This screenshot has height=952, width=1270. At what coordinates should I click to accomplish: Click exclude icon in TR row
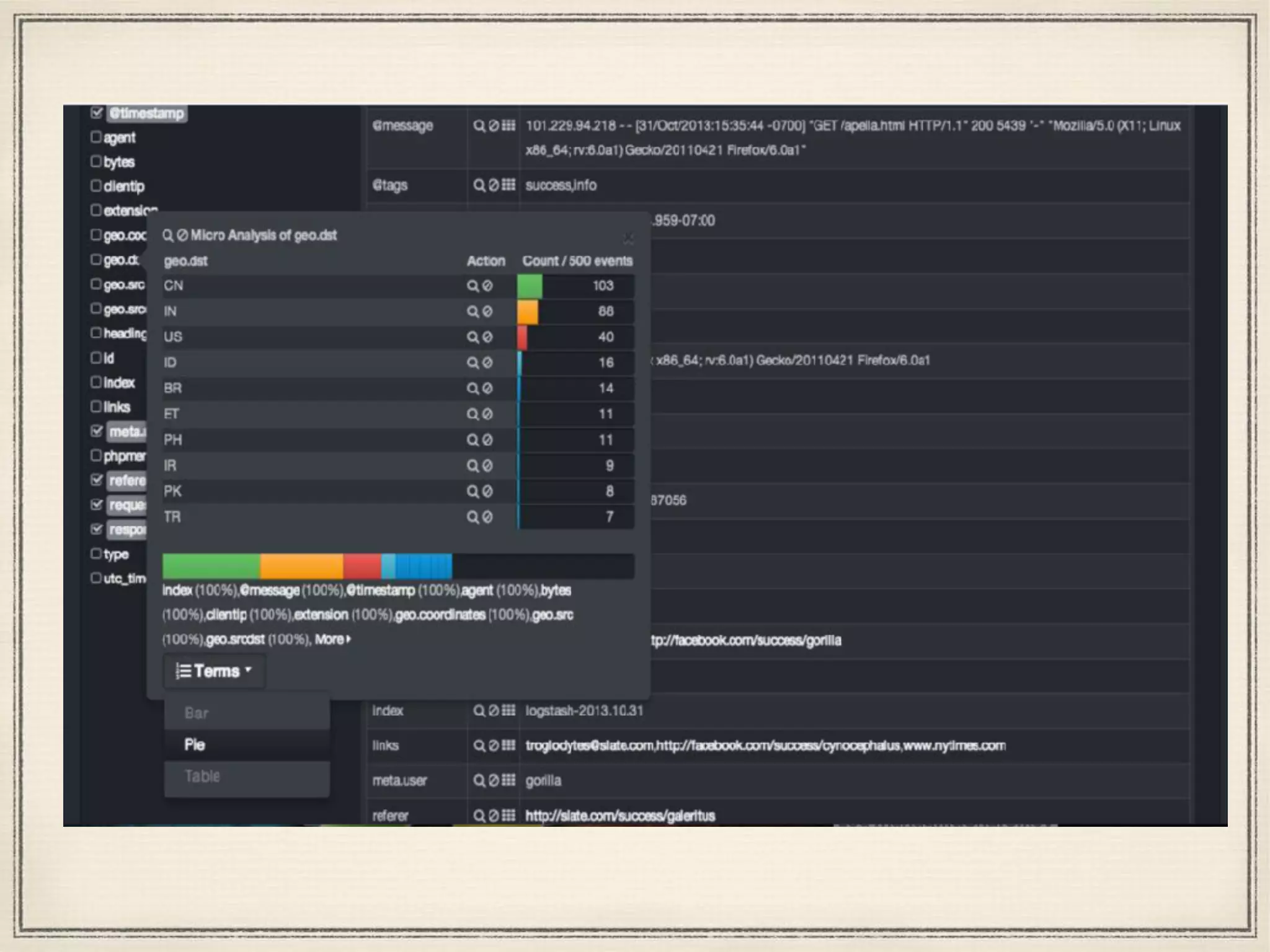tap(487, 517)
